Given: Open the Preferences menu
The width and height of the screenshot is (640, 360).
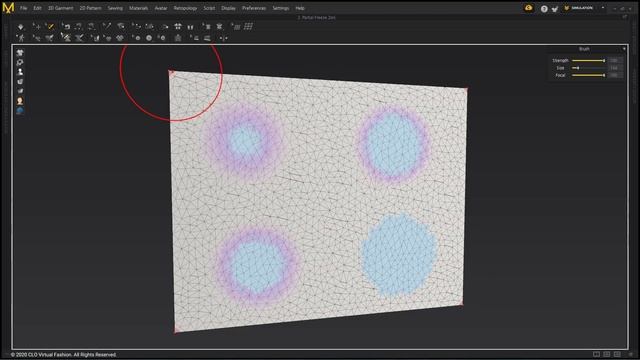Looking at the screenshot, I should pyautogui.click(x=254, y=8).
